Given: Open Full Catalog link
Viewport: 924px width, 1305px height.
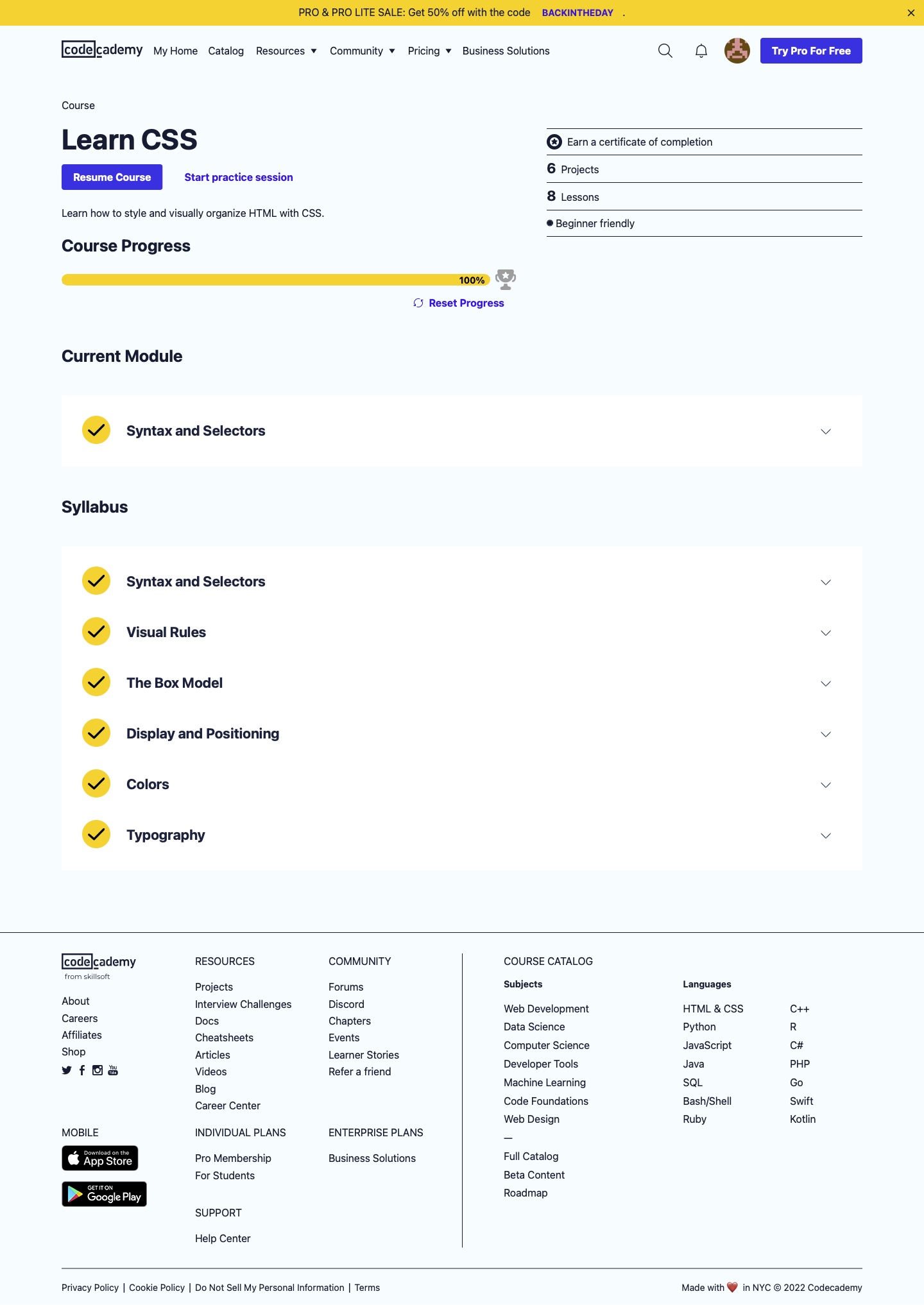Looking at the screenshot, I should [531, 1156].
